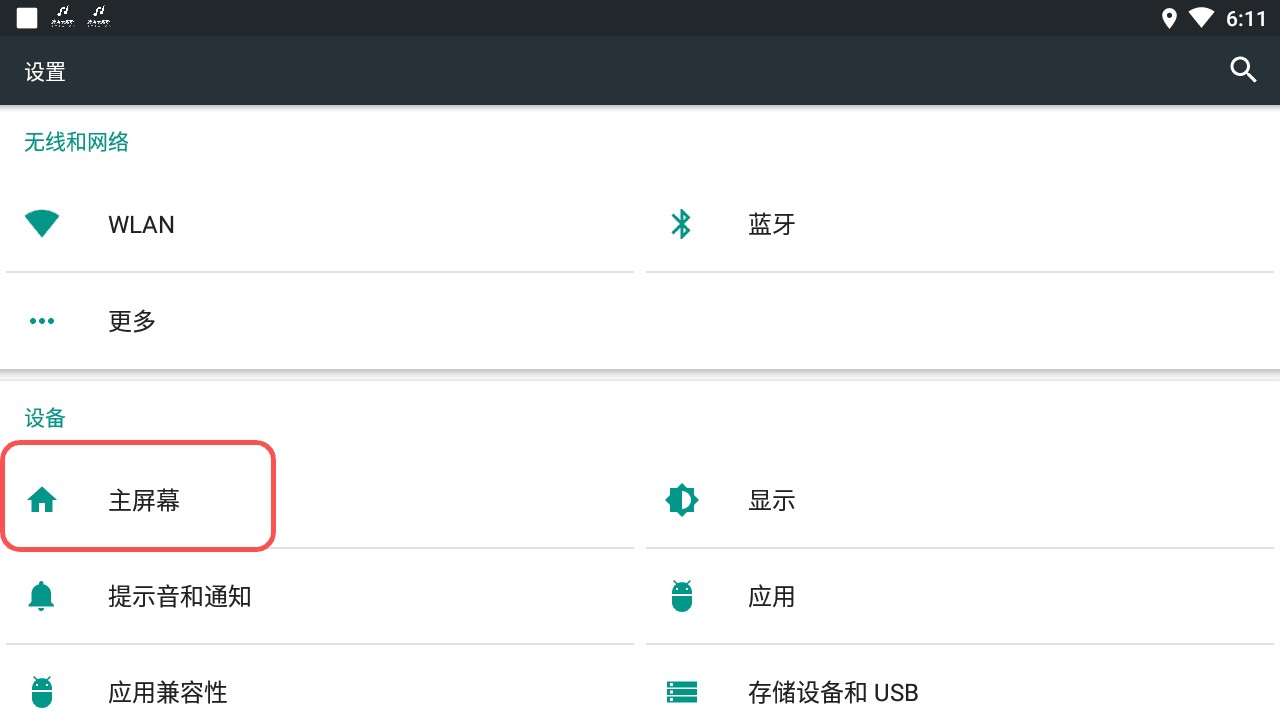Tap the 无线和网络 section header
The image size is (1280, 720).
point(76,142)
